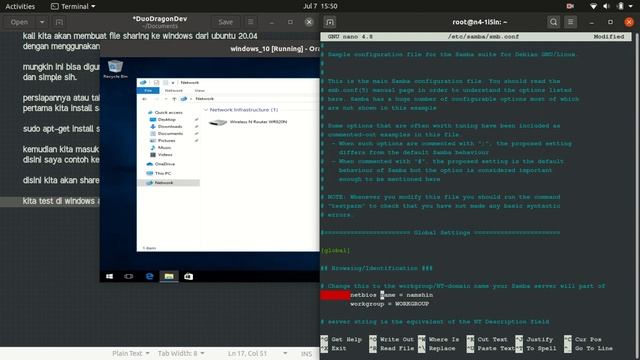Expand the recent files arrow next to Open
The image size is (640, 360).
pos(42,22)
